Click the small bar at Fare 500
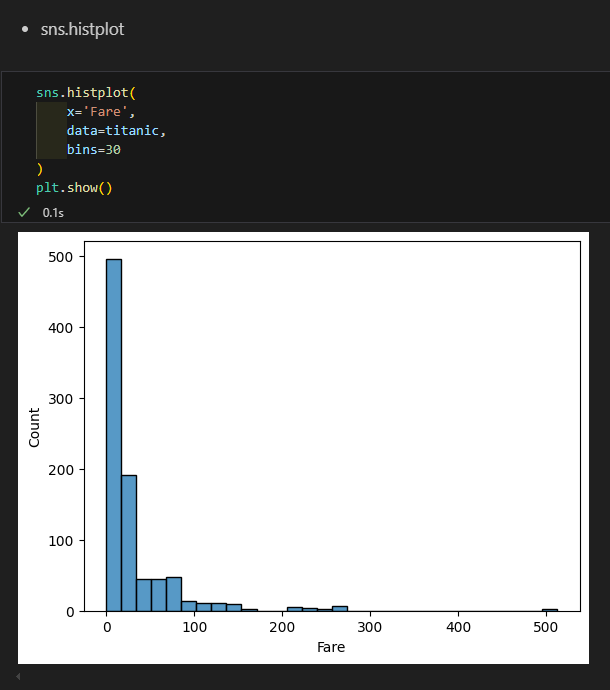This screenshot has width=610, height=690. tap(550, 610)
